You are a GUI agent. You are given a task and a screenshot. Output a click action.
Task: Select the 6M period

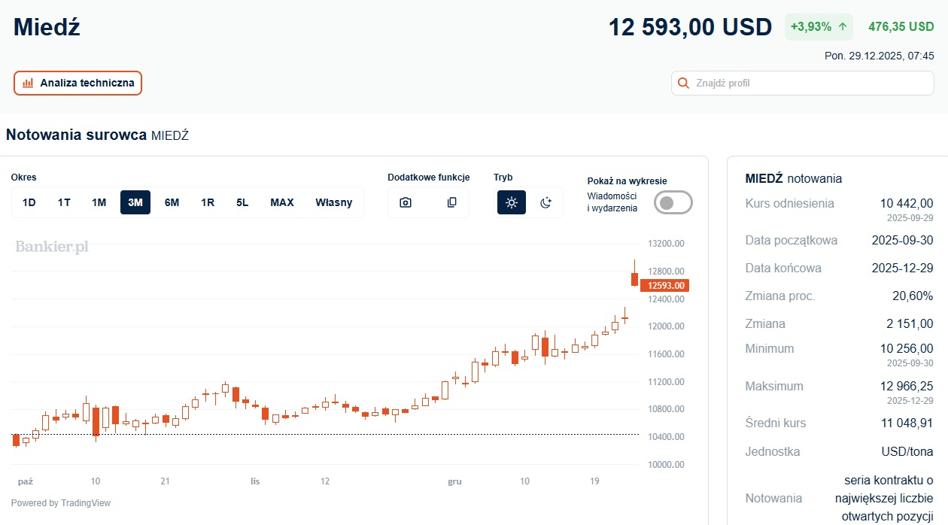pos(172,203)
